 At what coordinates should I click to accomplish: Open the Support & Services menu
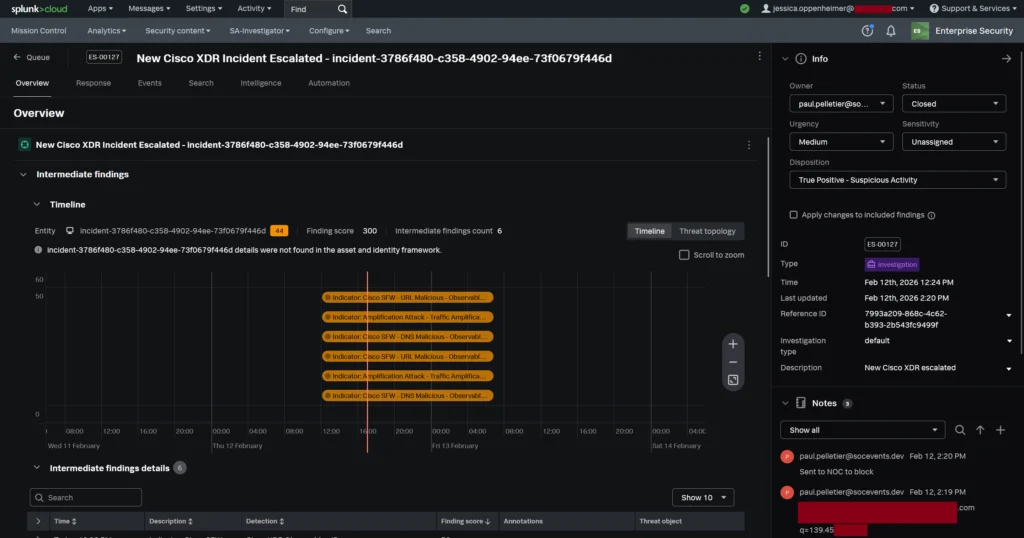pos(974,8)
